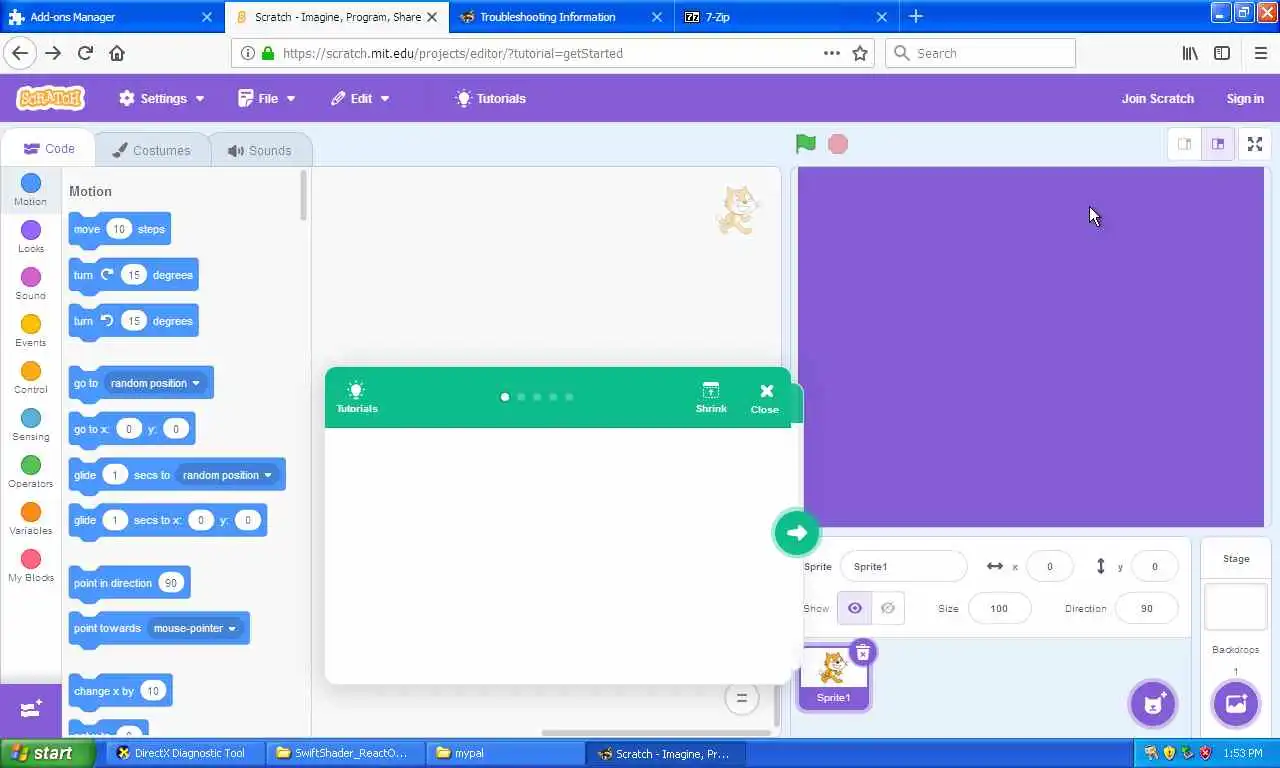Click the red stop sign button
The image size is (1280, 768).
(838, 144)
